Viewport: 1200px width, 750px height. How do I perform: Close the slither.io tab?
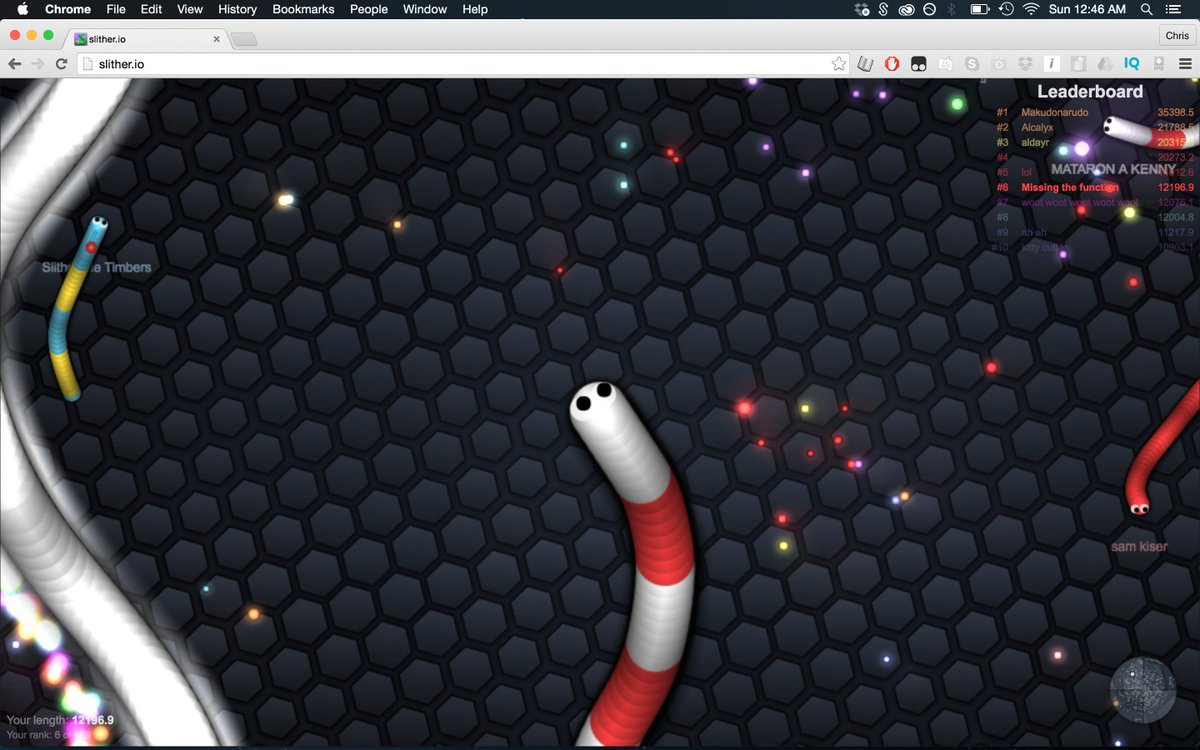tap(216, 39)
